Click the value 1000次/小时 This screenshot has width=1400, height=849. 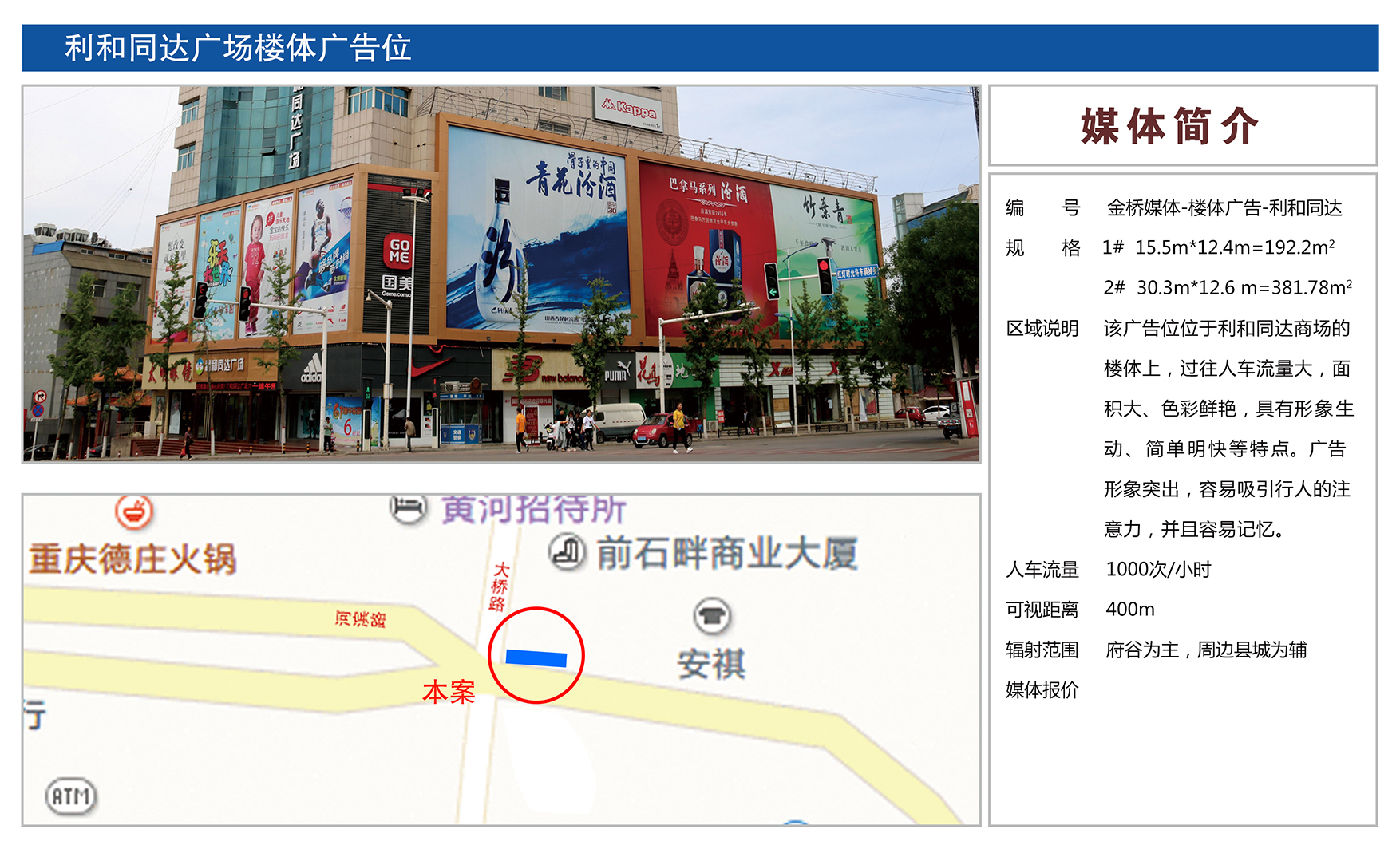[1158, 570]
